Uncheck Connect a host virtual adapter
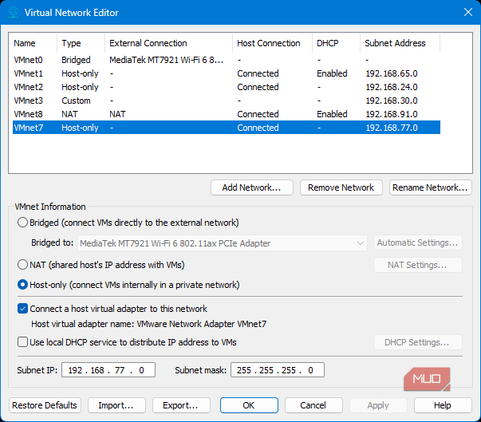The width and height of the screenshot is (481, 422). [x=23, y=309]
